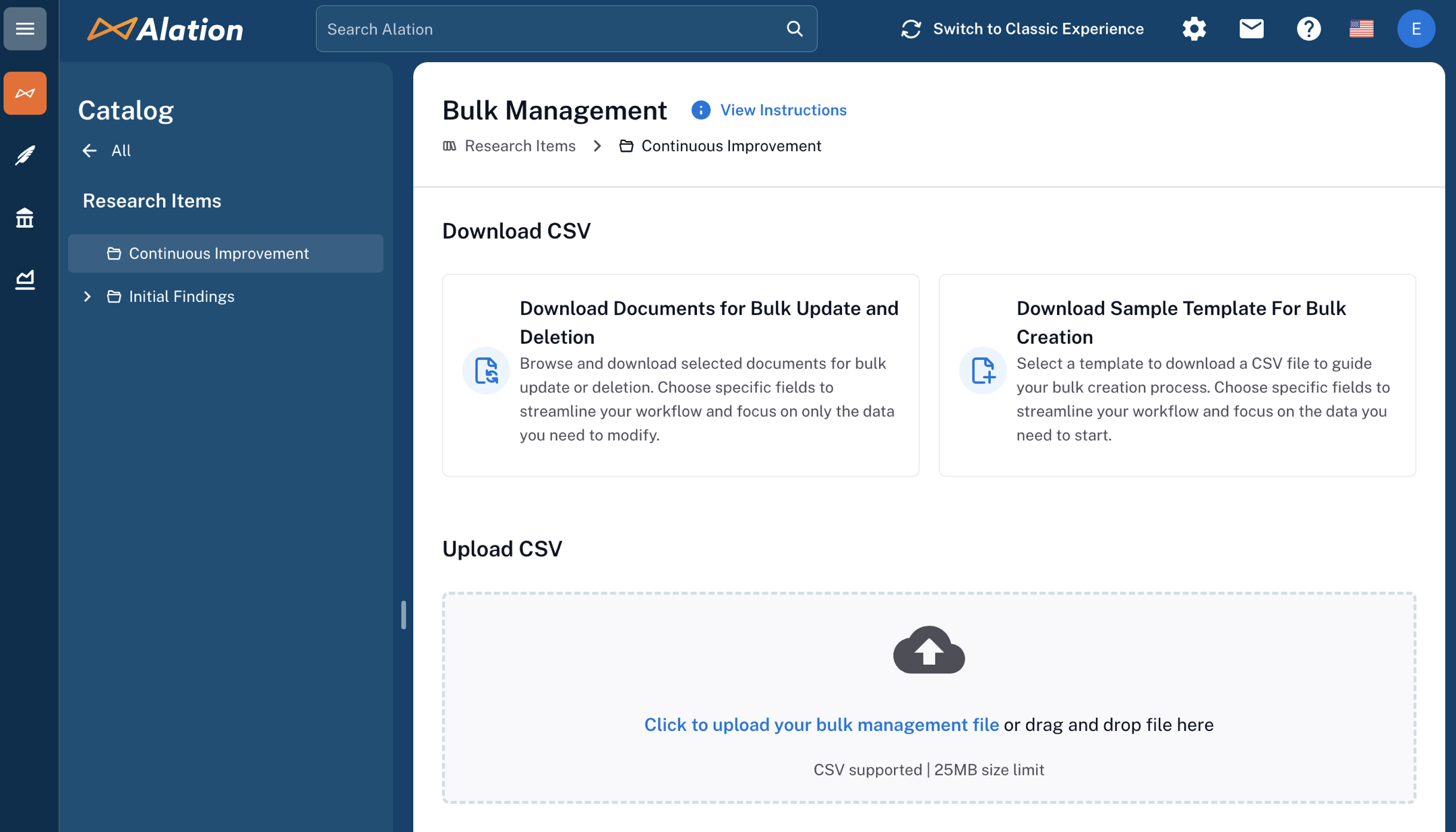Open the user avatar E menu
Image resolution: width=1456 pixels, height=832 pixels.
tap(1416, 29)
